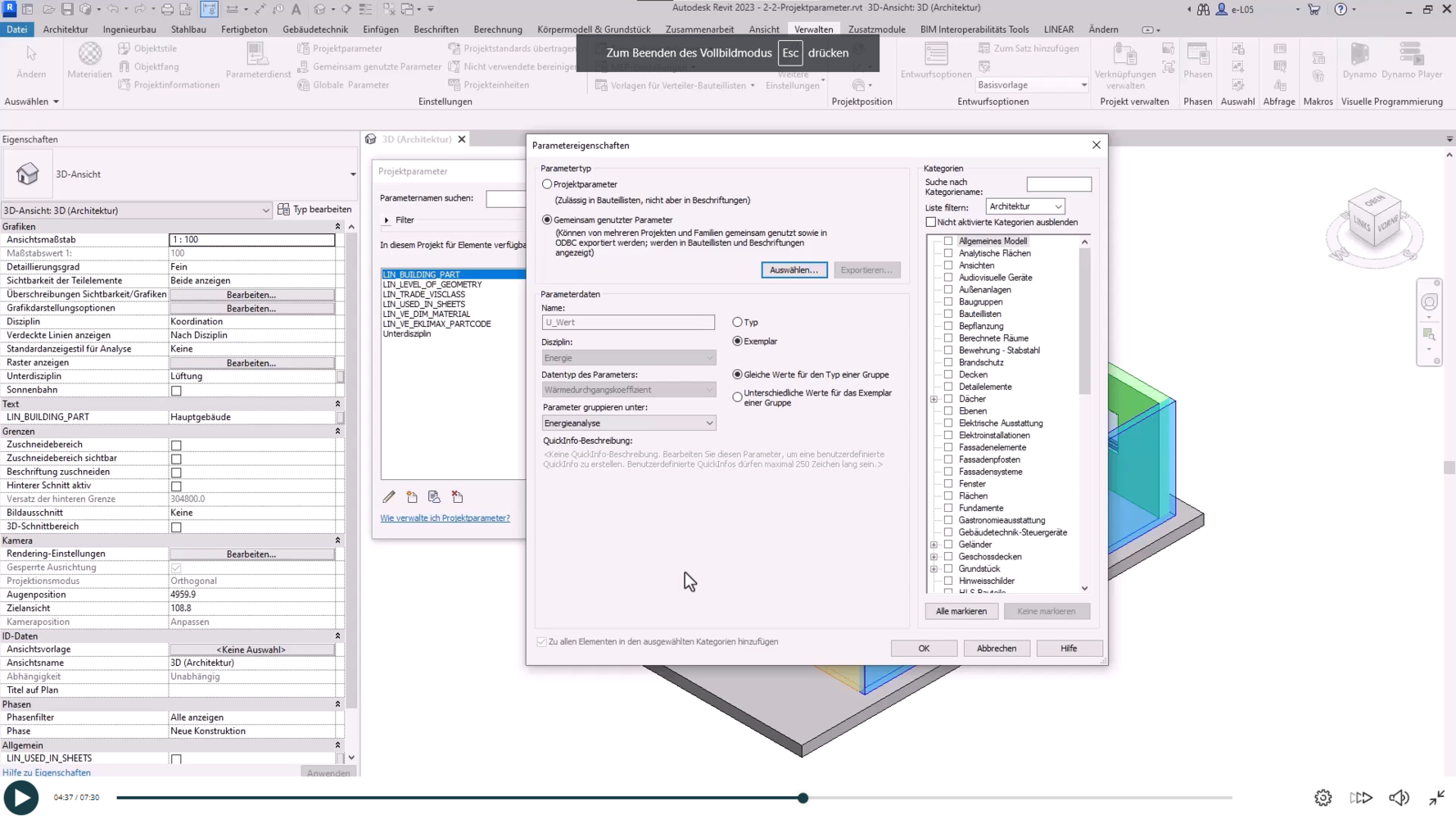Viewport: 1456px width, 819px height.
Task: Open the Architektur ribbon tab
Action: coord(66,29)
